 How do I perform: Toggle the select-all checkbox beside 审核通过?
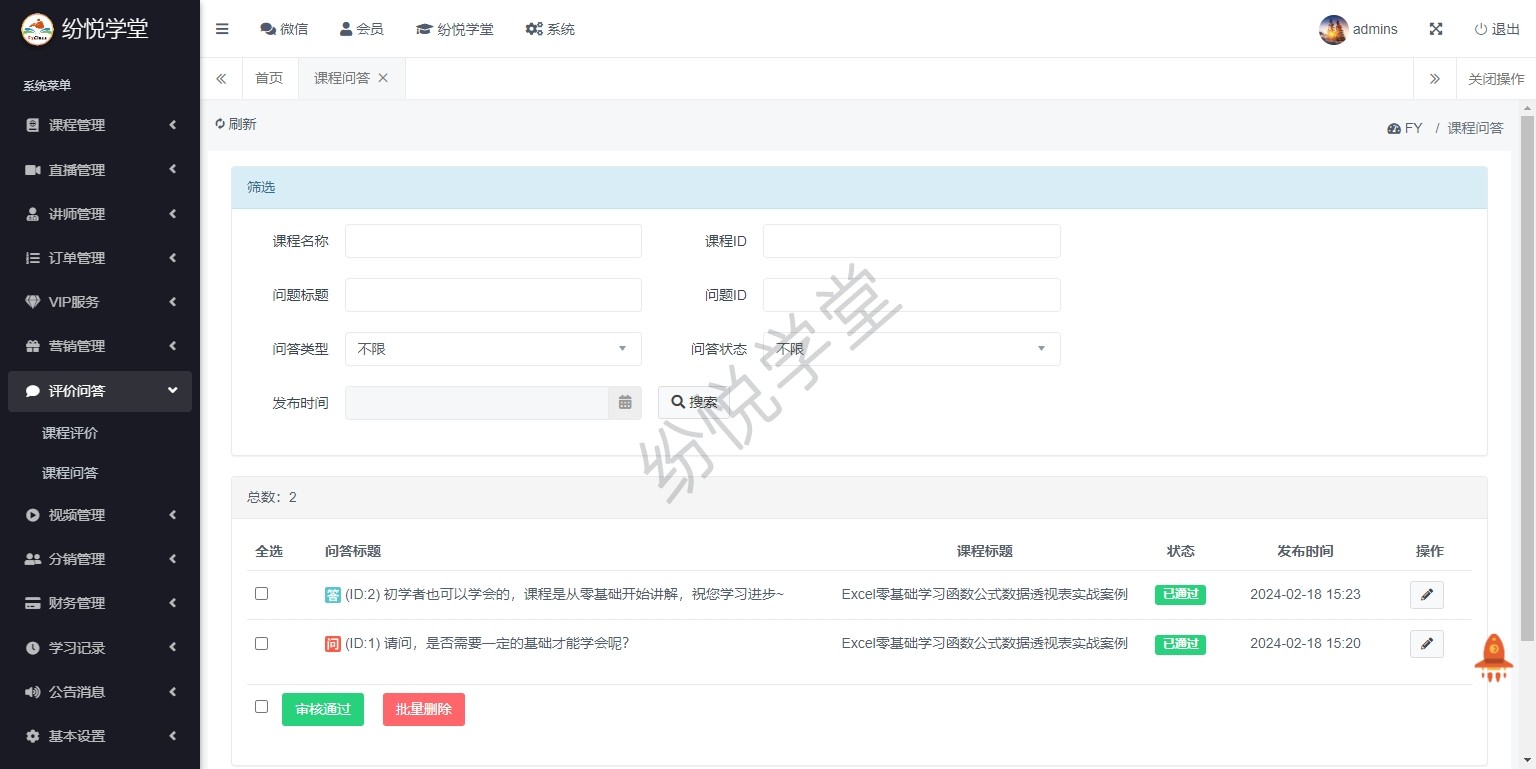[x=262, y=707]
